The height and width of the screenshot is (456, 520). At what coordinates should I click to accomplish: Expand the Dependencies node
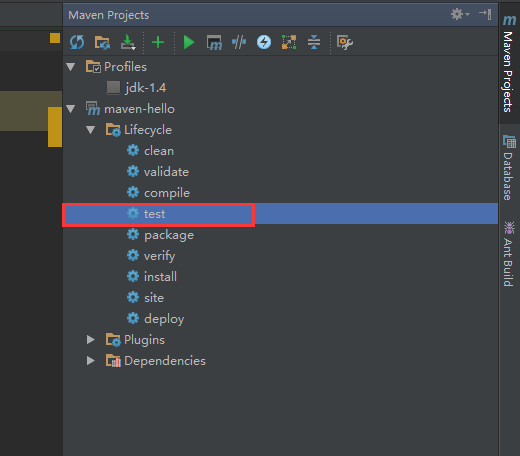coord(91,361)
